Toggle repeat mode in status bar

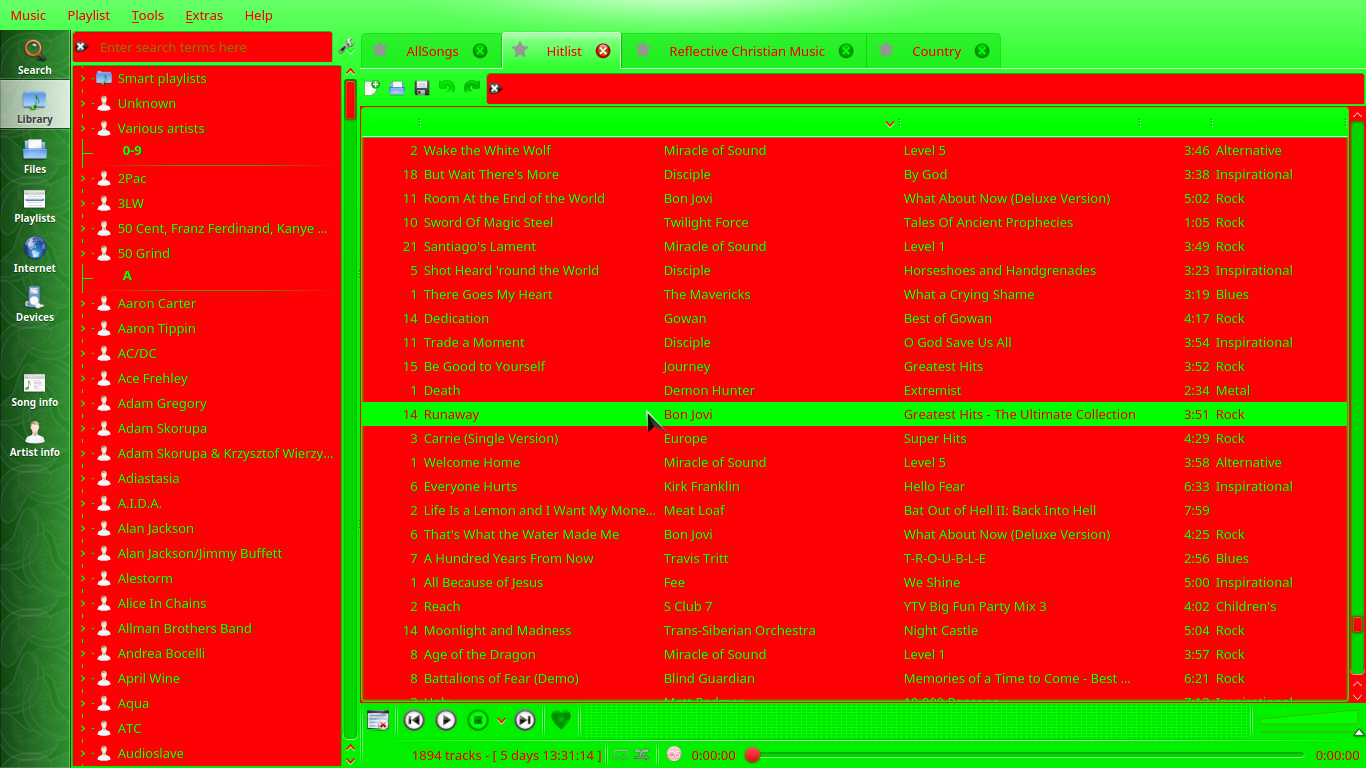point(621,755)
